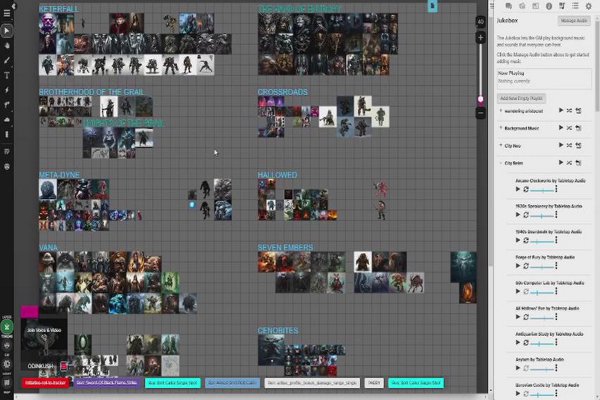Pick the Draw brush tool
Viewport: 600px width, 400px height.
(7, 60)
